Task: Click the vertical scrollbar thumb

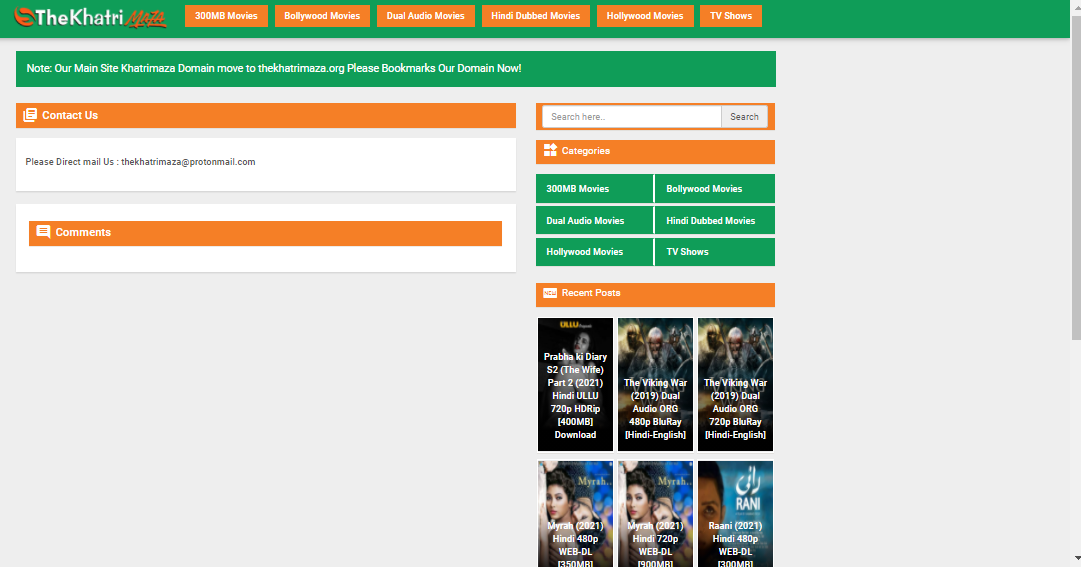Action: [x=1075, y=177]
